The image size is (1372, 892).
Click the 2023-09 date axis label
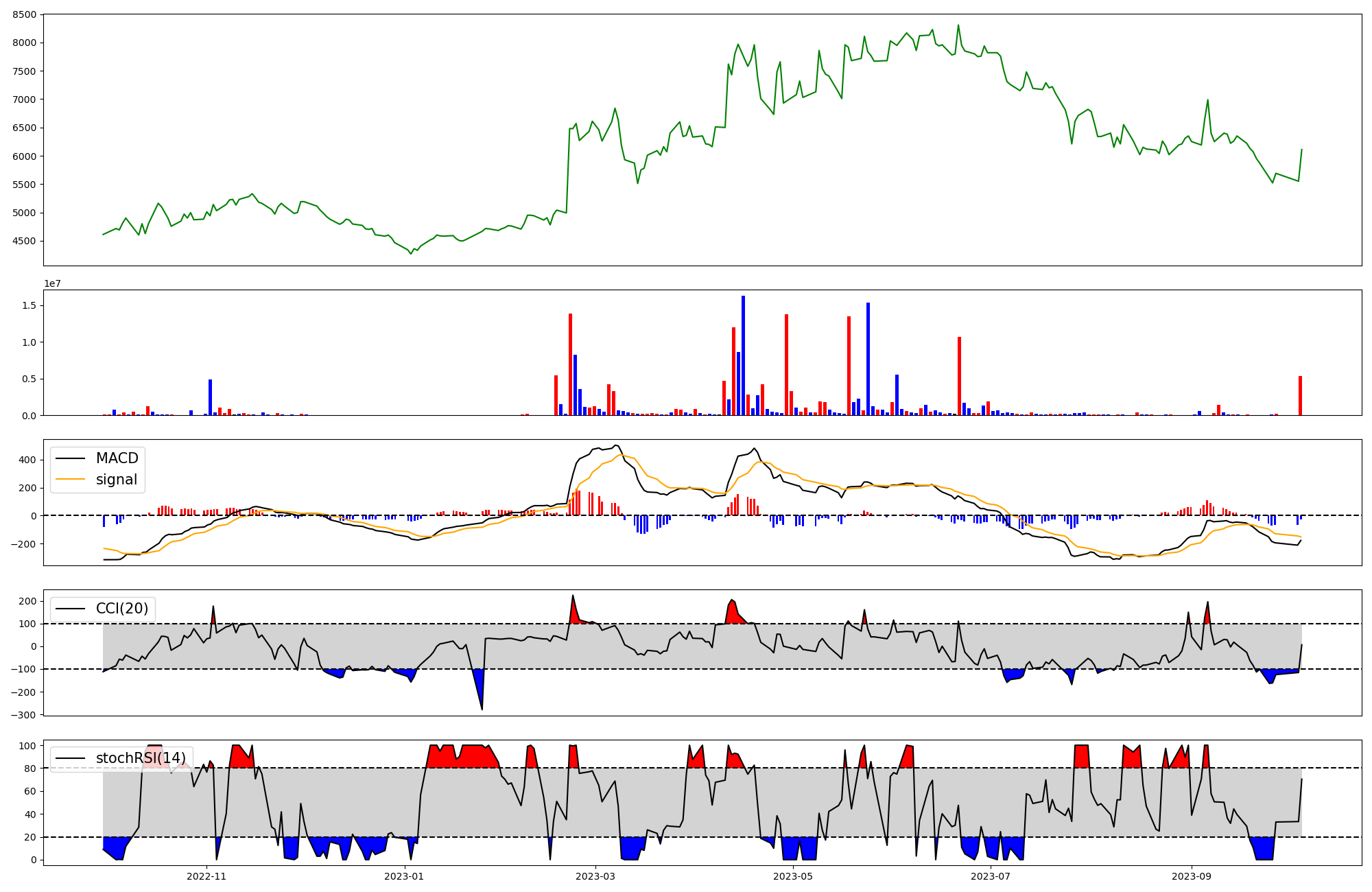coord(1192,876)
